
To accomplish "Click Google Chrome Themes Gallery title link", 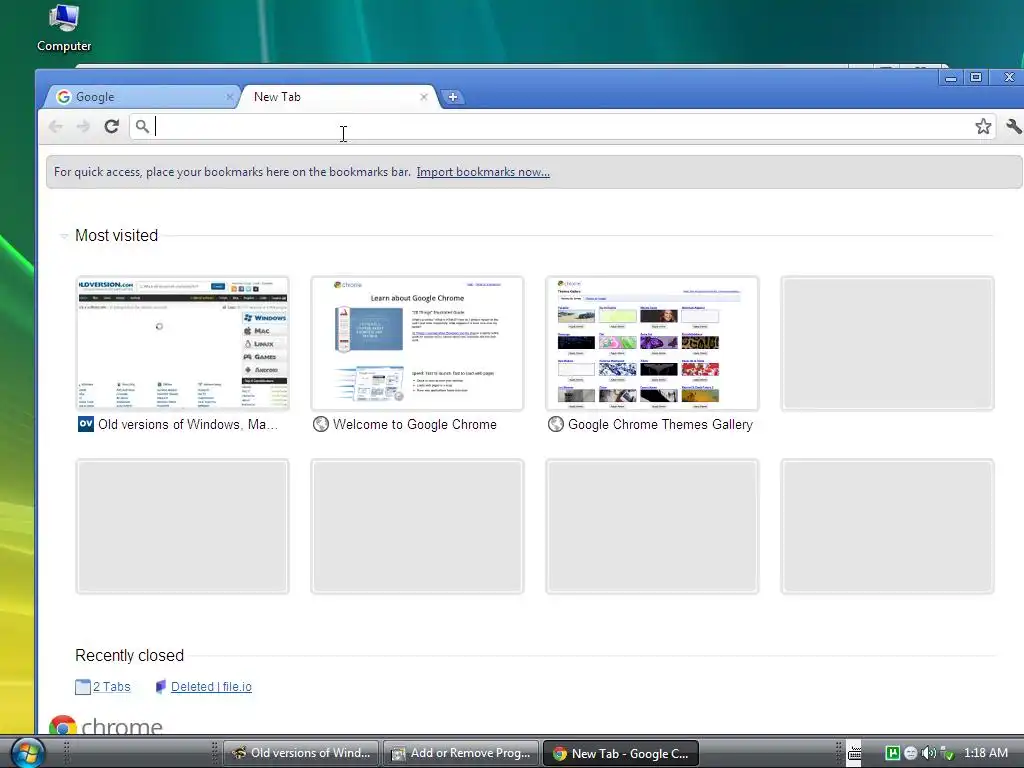I will click(660, 424).
